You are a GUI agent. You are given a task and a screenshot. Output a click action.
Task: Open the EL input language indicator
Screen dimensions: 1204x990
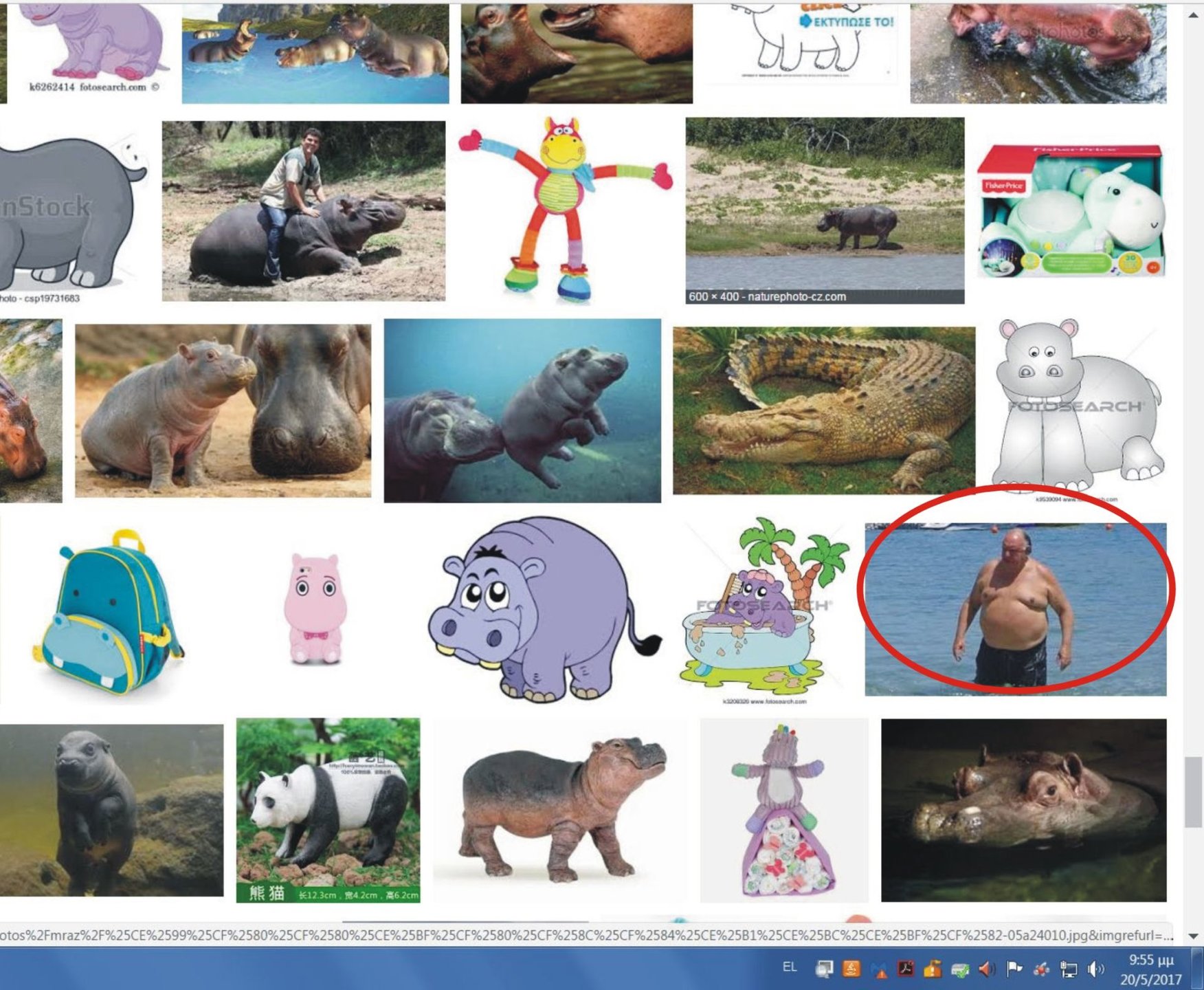790,967
